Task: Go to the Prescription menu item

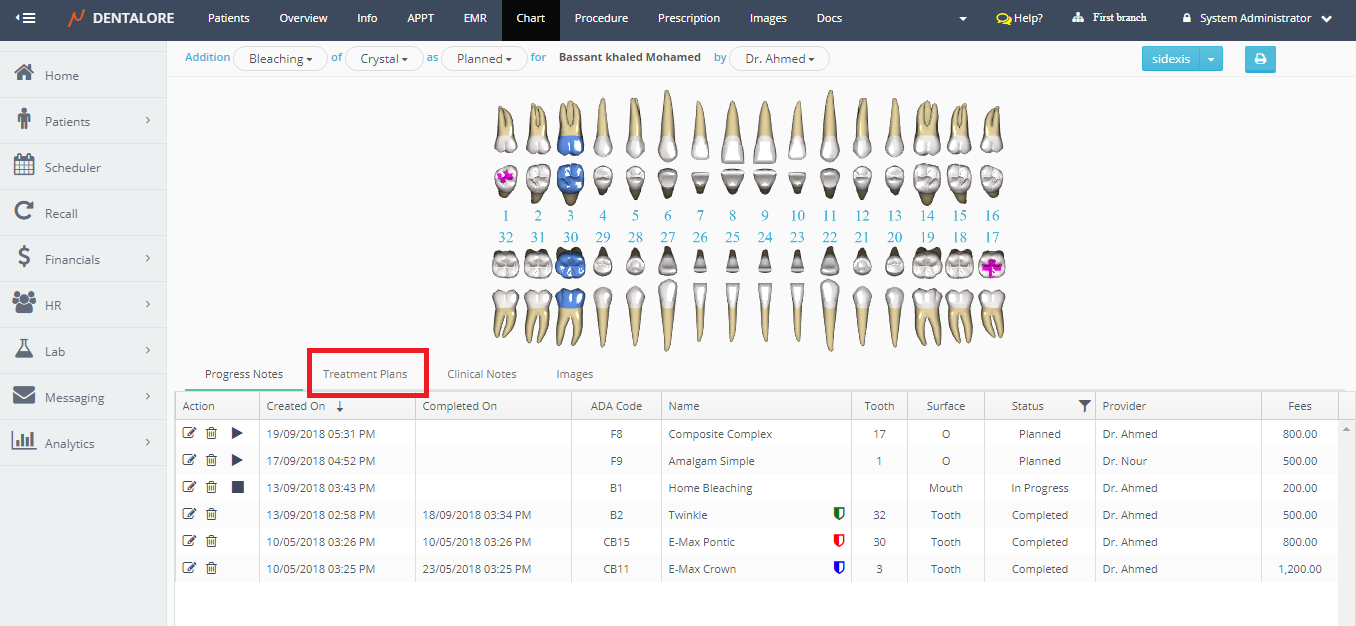Action: [x=688, y=18]
